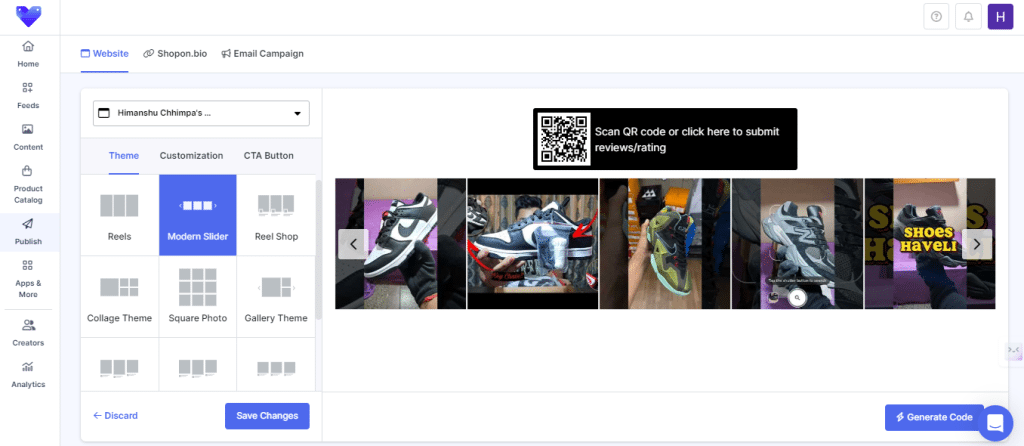This screenshot has height=446, width=1024.
Task: Open the chat support widget
Action: tap(995, 423)
